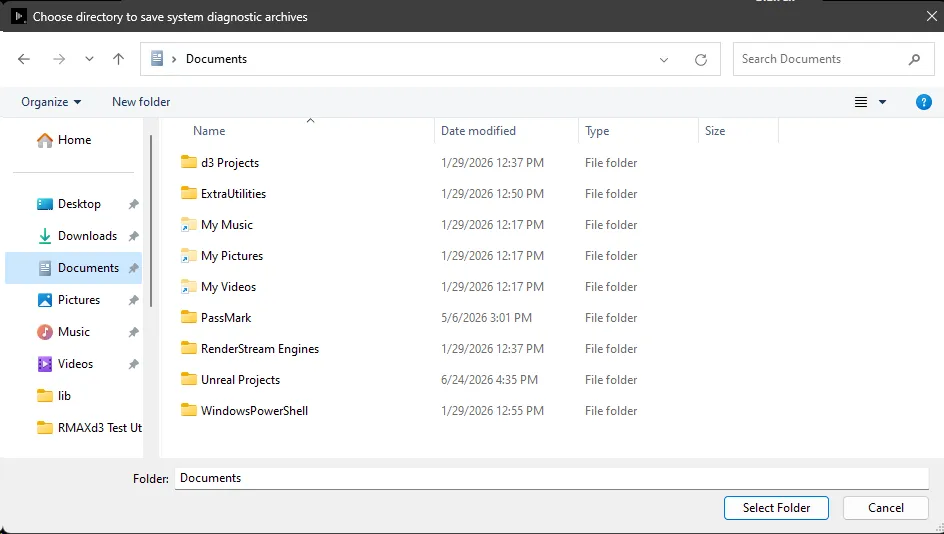Click the 6/24/2026 4:35 PM date cell
The image size is (944, 534).
pos(489,380)
